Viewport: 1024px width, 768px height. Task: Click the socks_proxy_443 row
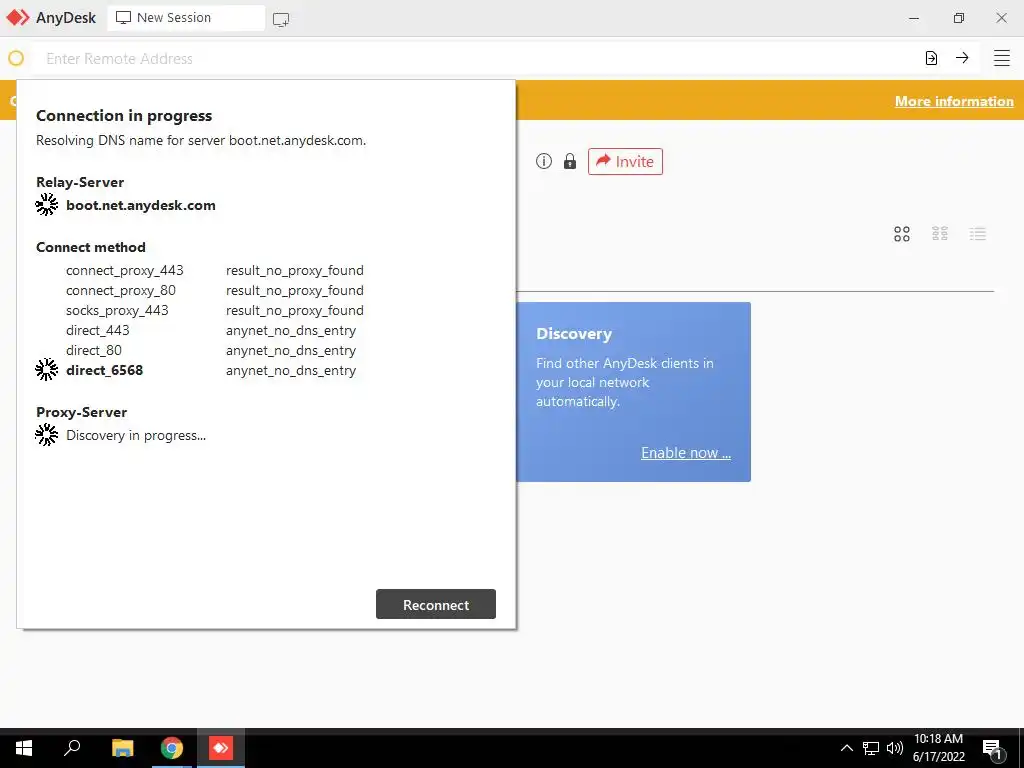[214, 310]
